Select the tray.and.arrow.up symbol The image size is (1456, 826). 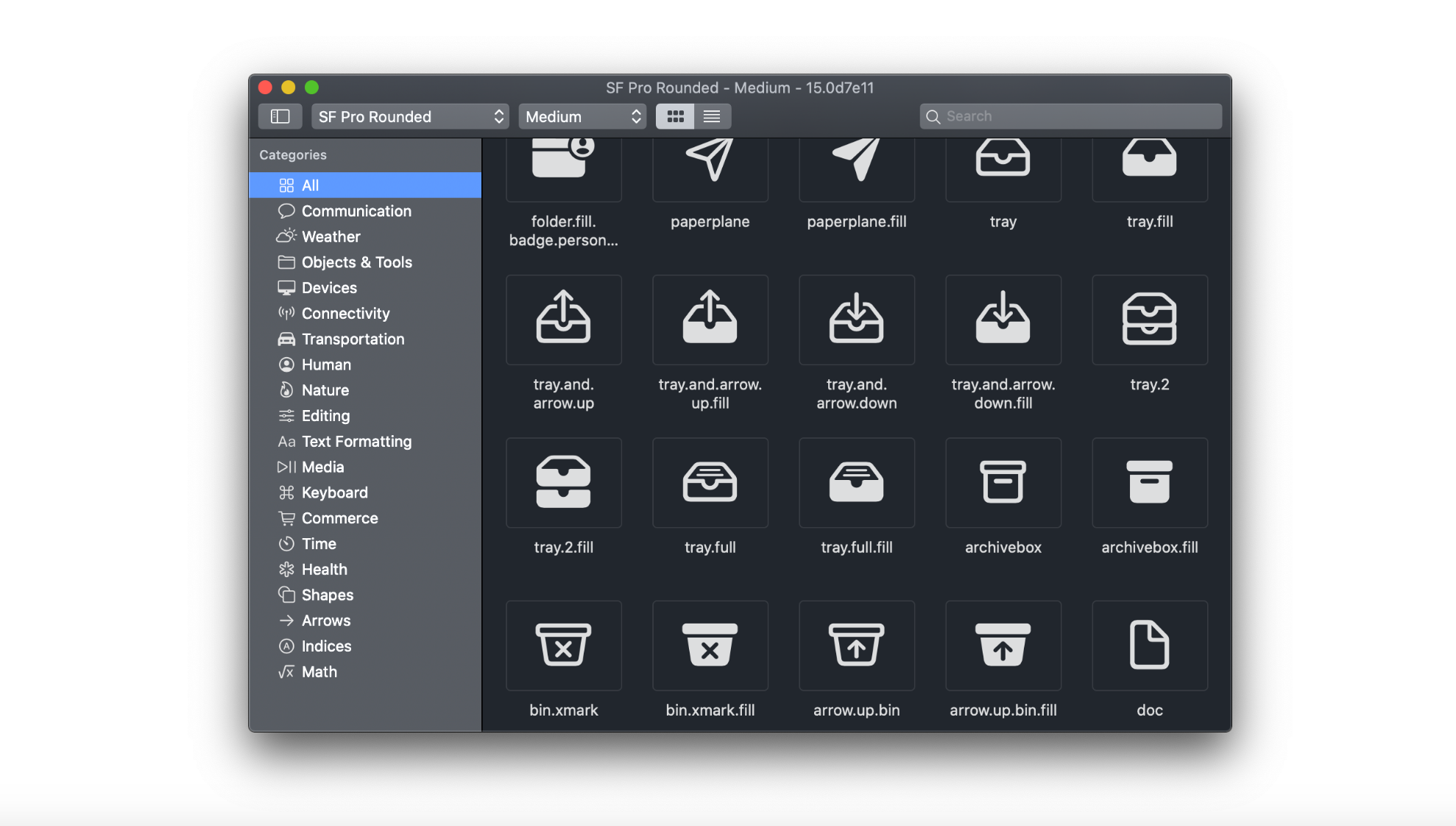[x=564, y=320]
